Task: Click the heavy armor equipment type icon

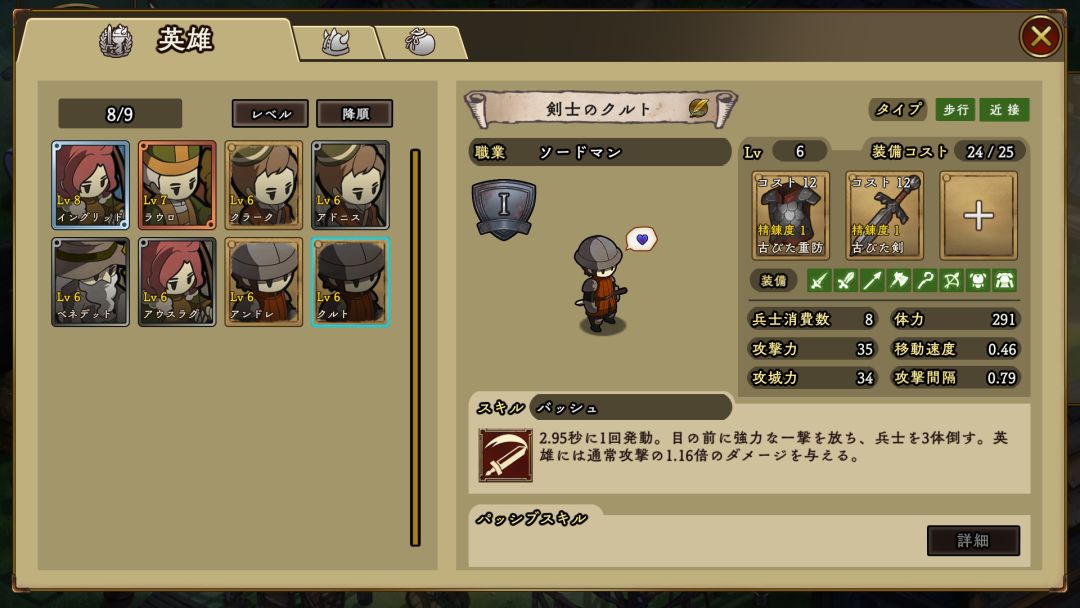Action: 1005,280
